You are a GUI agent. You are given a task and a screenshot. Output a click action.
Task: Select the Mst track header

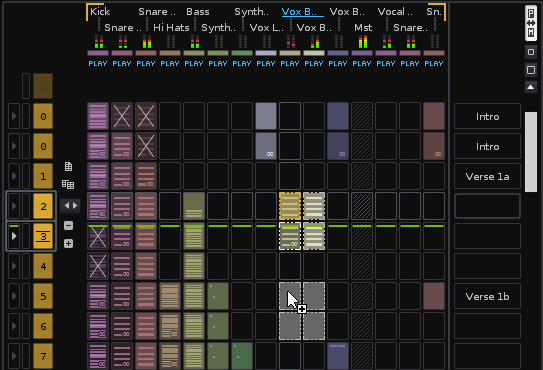tap(363, 27)
